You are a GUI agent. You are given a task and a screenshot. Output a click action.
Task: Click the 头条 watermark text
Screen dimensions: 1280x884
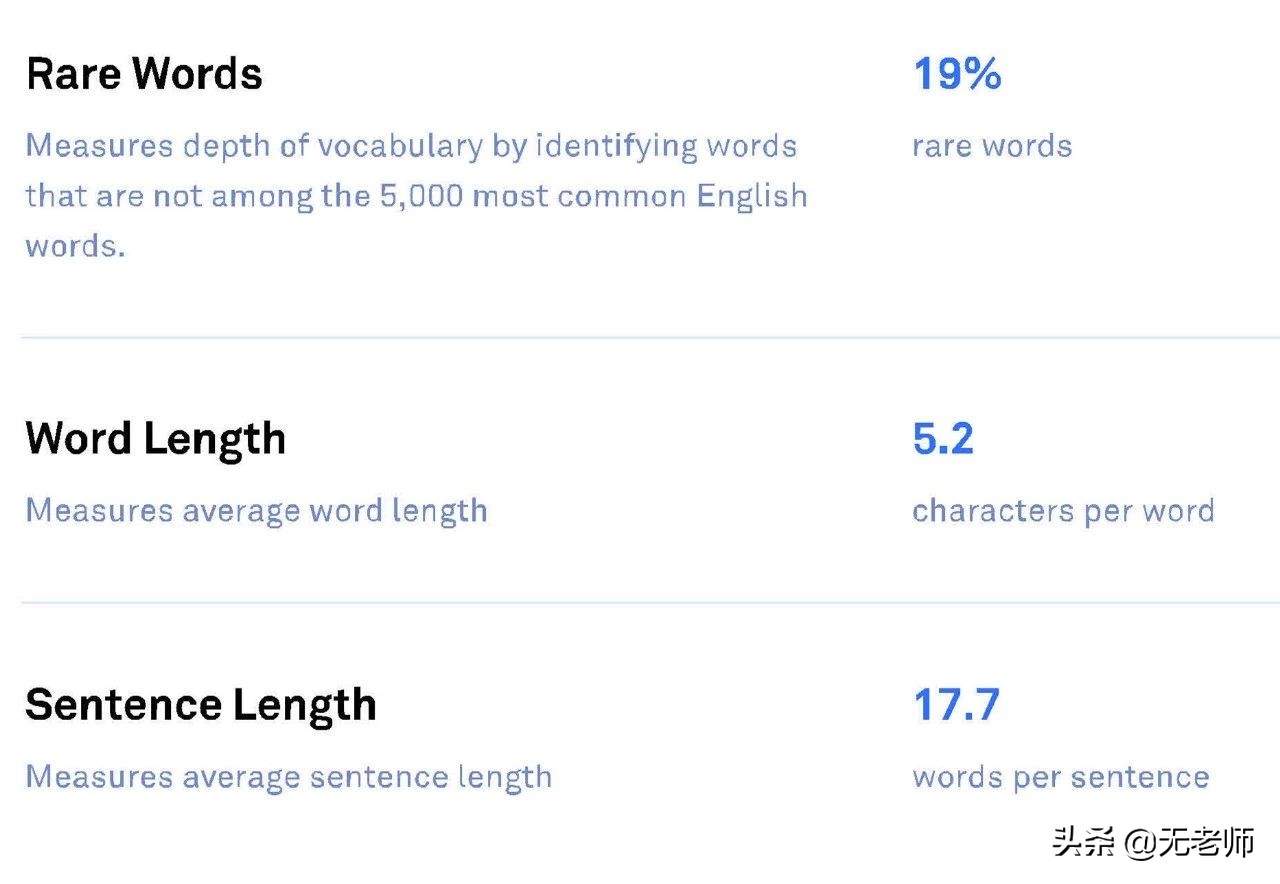pos(1083,843)
